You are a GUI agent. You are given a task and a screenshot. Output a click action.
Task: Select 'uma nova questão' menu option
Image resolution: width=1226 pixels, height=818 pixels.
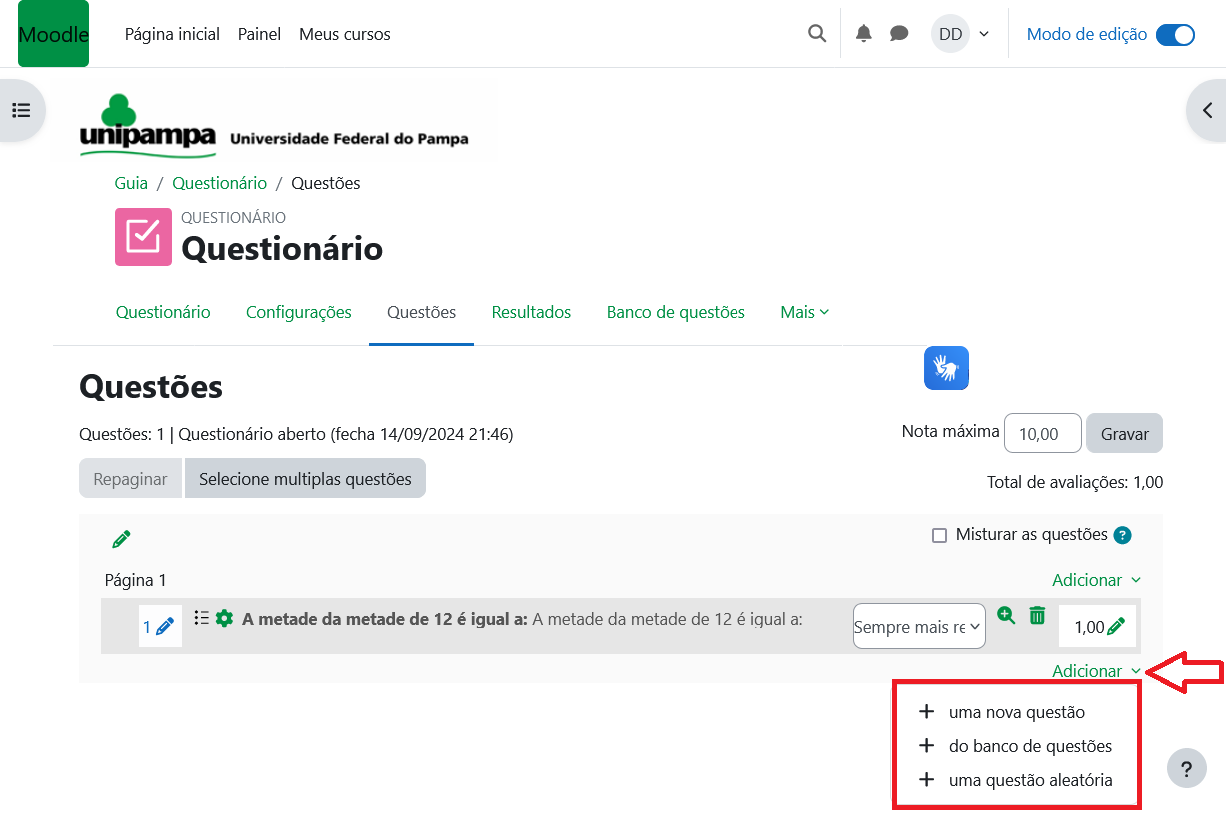pyautogui.click(x=1016, y=712)
